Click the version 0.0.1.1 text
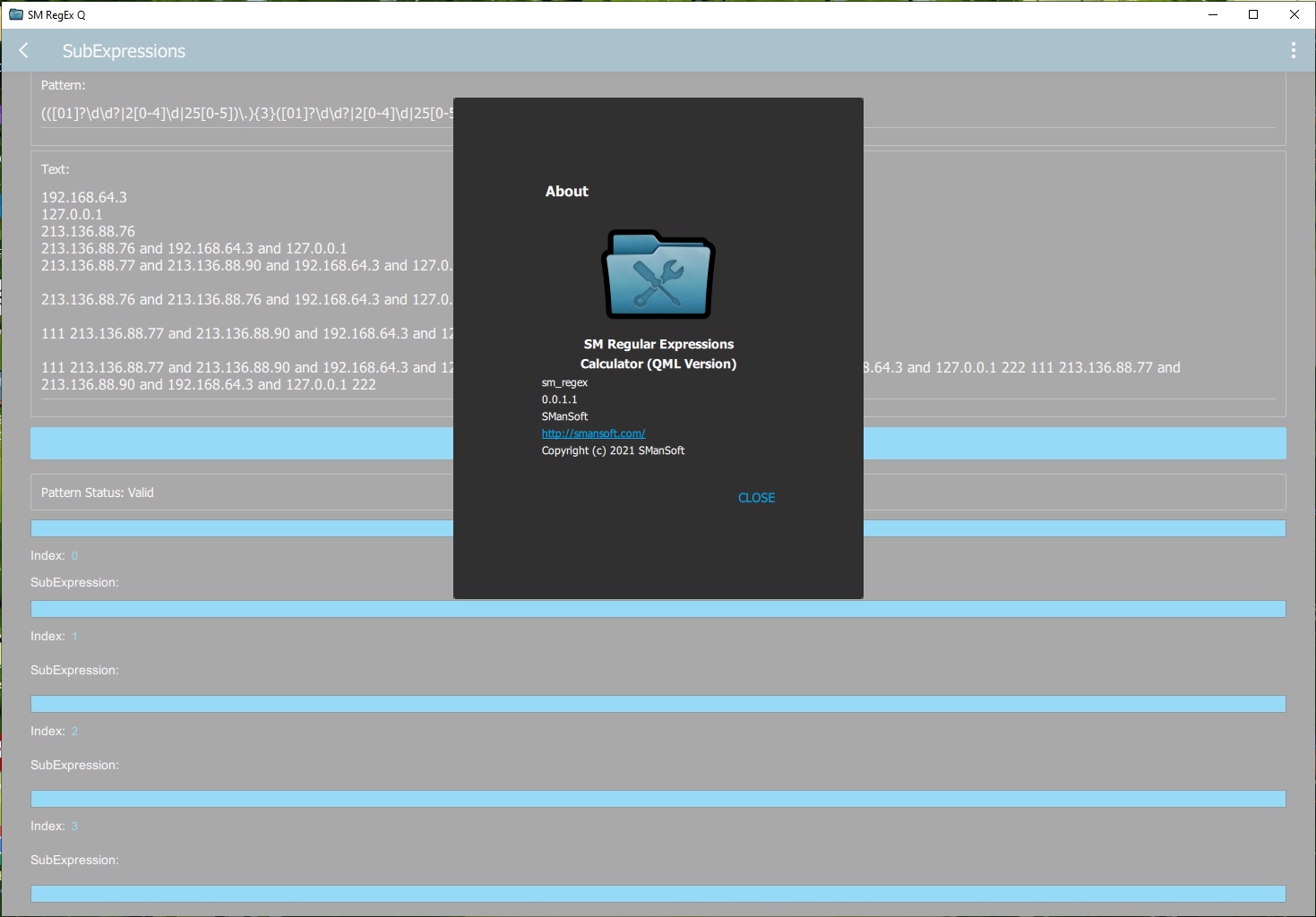 coord(559,399)
